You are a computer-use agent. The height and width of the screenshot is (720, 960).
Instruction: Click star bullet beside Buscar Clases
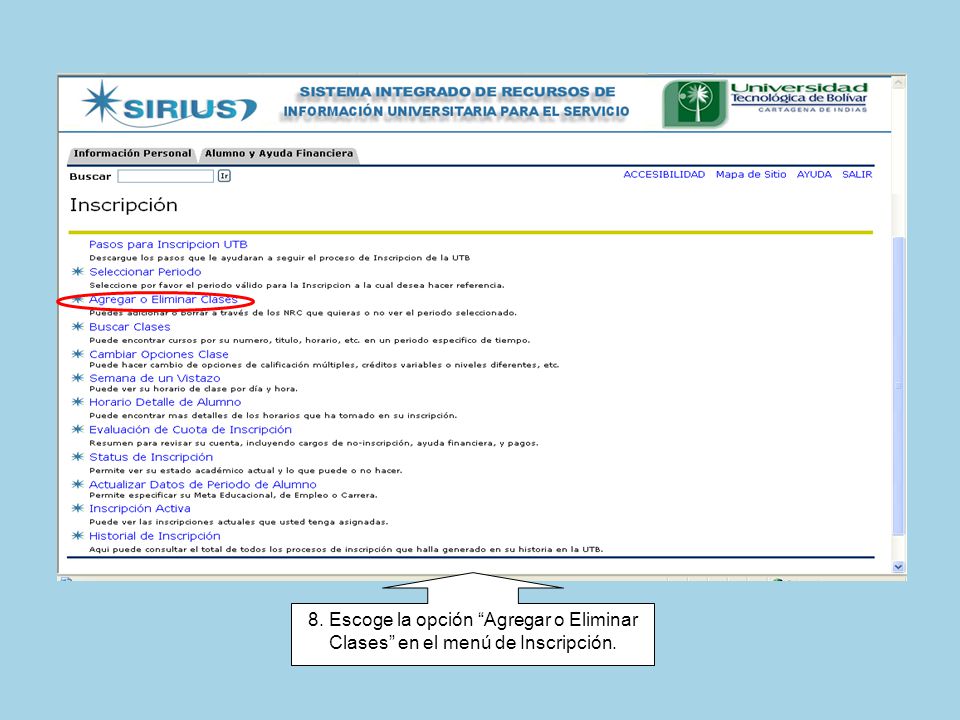pyautogui.click(x=78, y=326)
